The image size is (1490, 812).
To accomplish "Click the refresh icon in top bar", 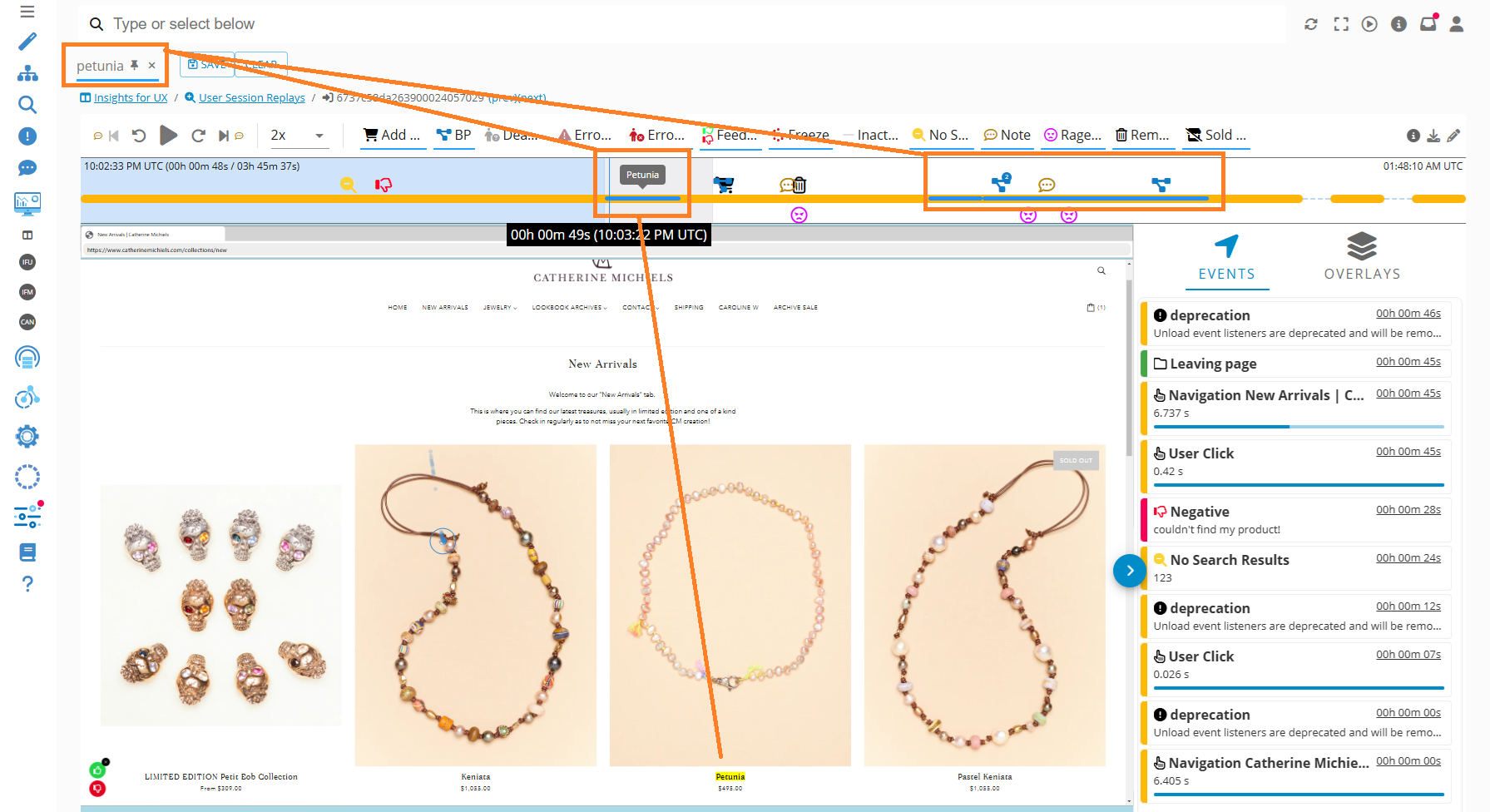I will 1311,24.
